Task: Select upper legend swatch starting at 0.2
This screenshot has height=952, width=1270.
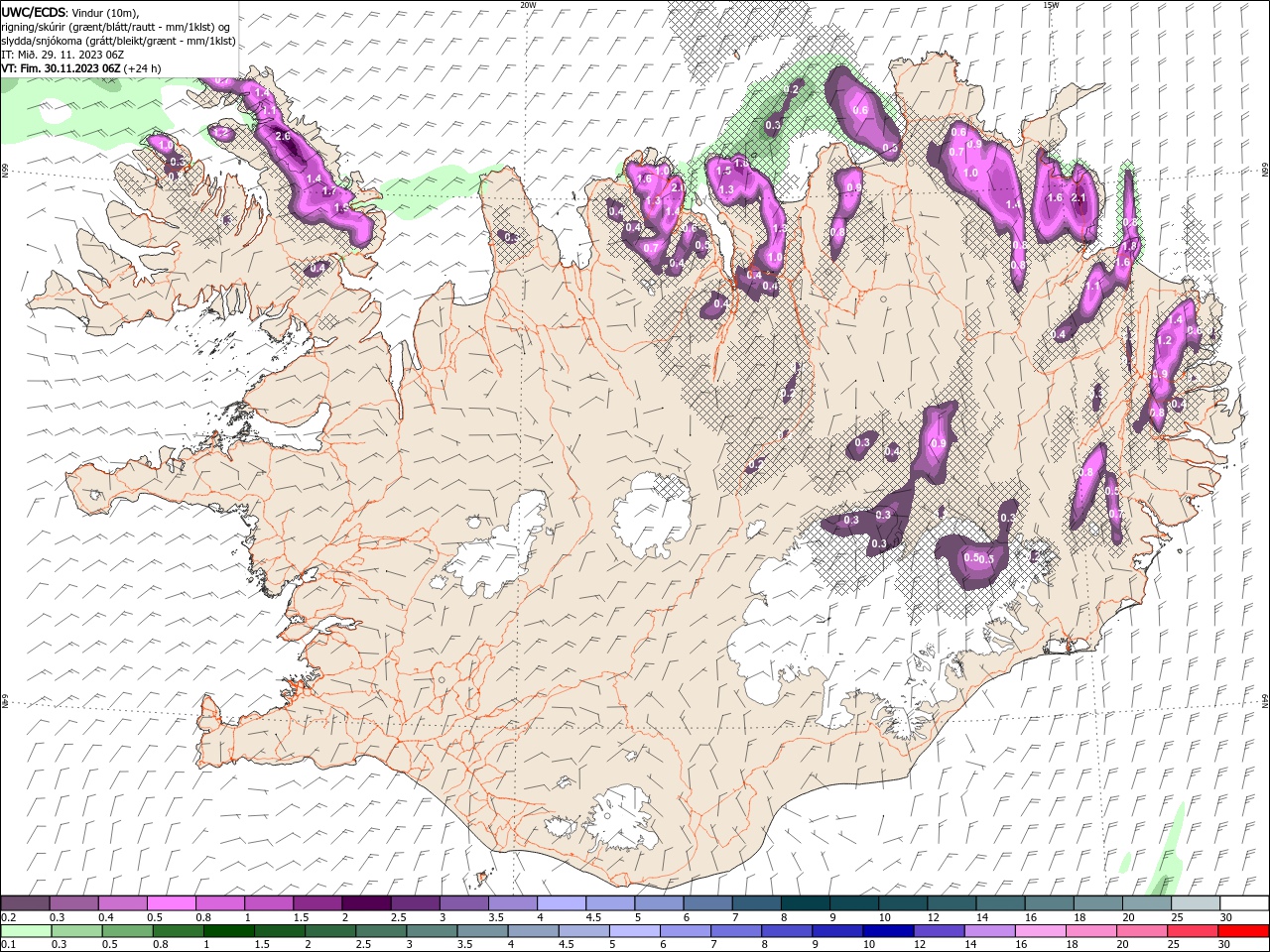Action: [x=25, y=903]
